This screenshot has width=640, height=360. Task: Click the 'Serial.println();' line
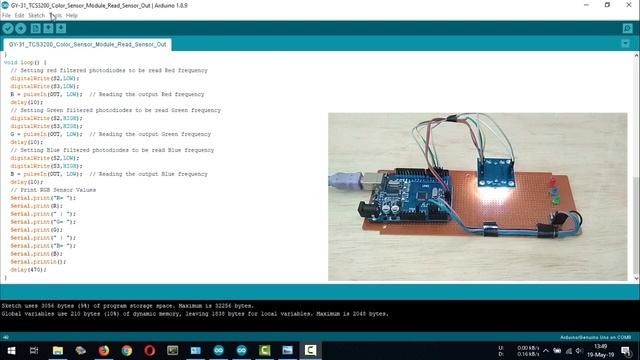pos(38,262)
